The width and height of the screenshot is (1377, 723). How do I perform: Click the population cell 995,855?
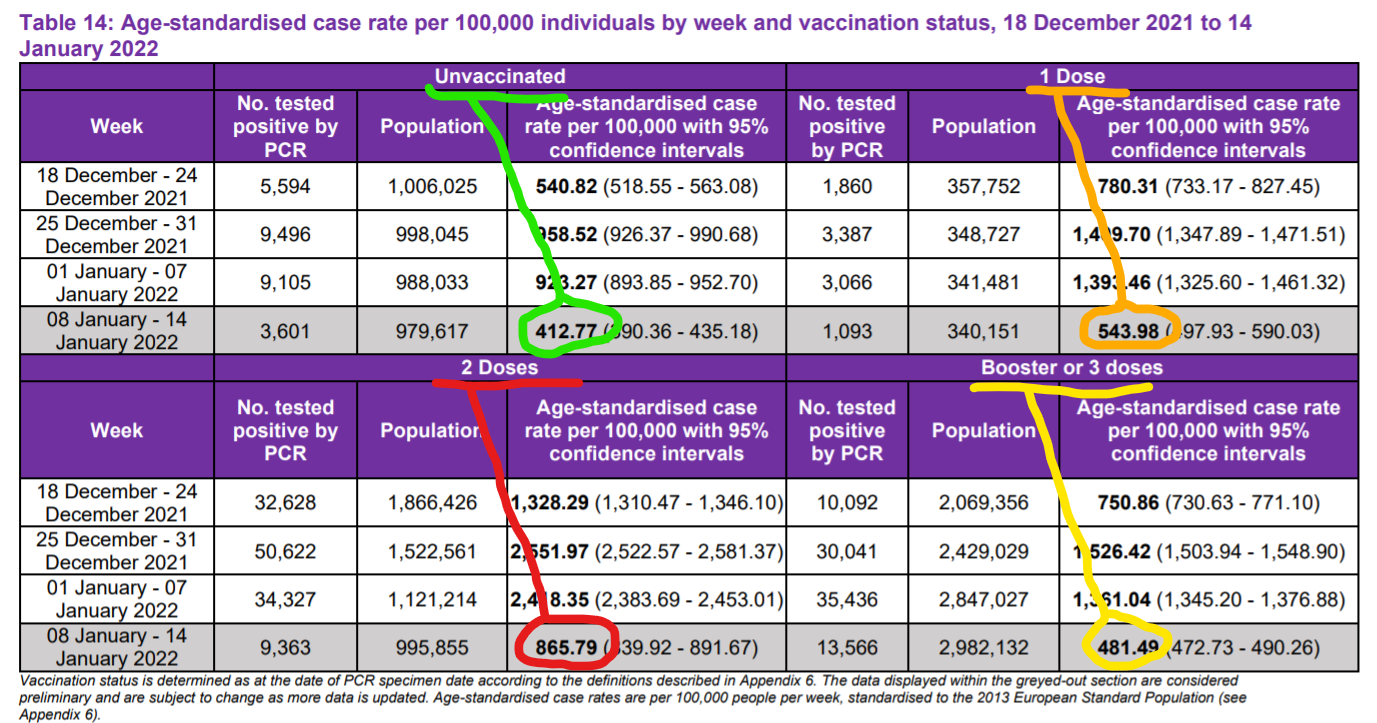(x=433, y=647)
